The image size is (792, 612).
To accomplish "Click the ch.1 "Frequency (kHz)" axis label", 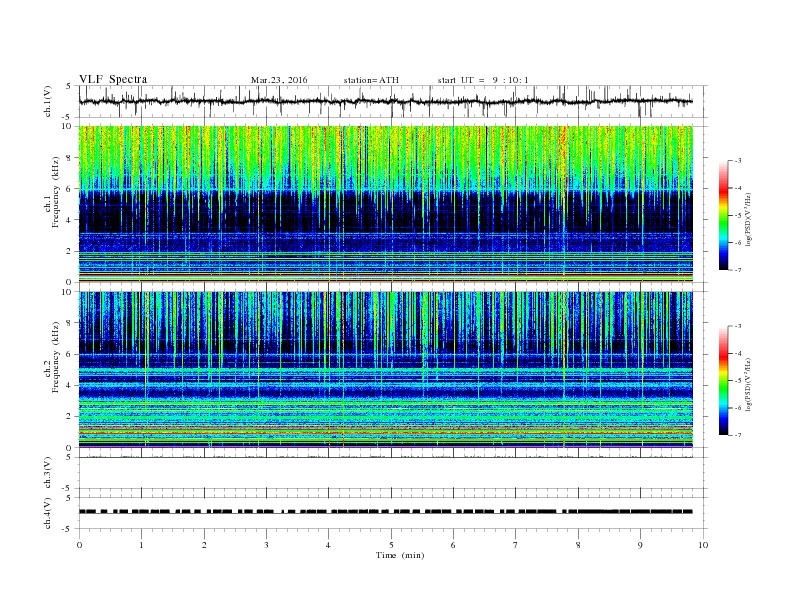I will coord(56,192).
